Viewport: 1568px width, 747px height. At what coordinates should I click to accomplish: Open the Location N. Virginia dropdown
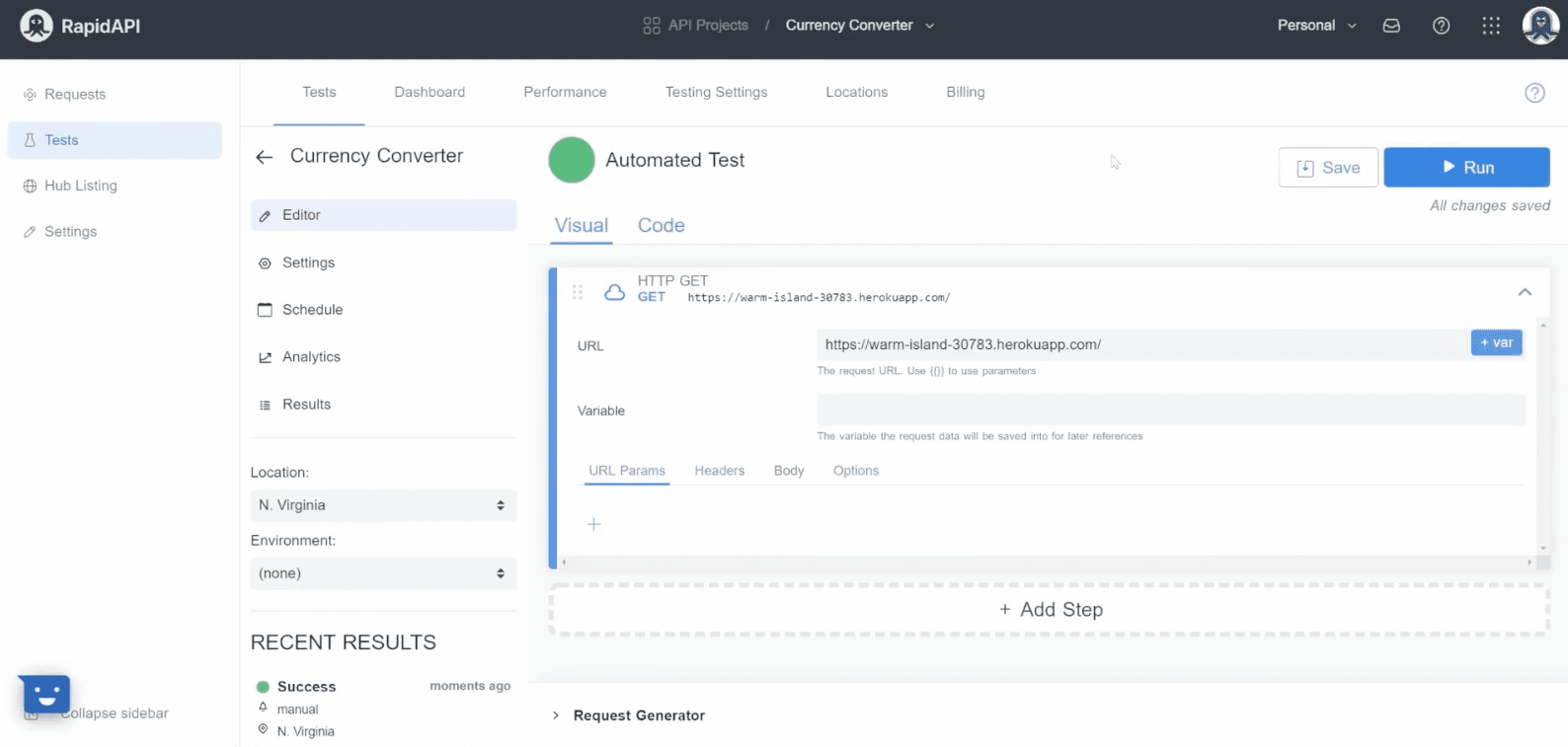pos(383,505)
